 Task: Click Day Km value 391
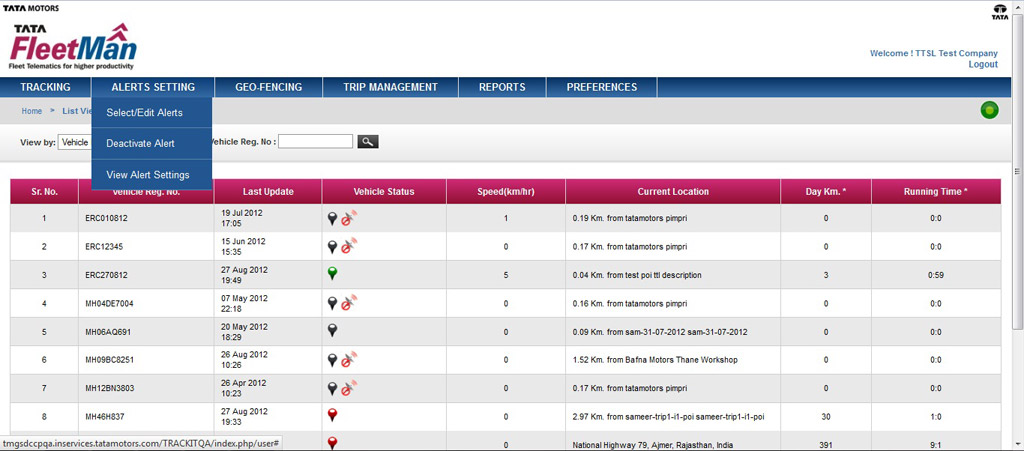826,445
